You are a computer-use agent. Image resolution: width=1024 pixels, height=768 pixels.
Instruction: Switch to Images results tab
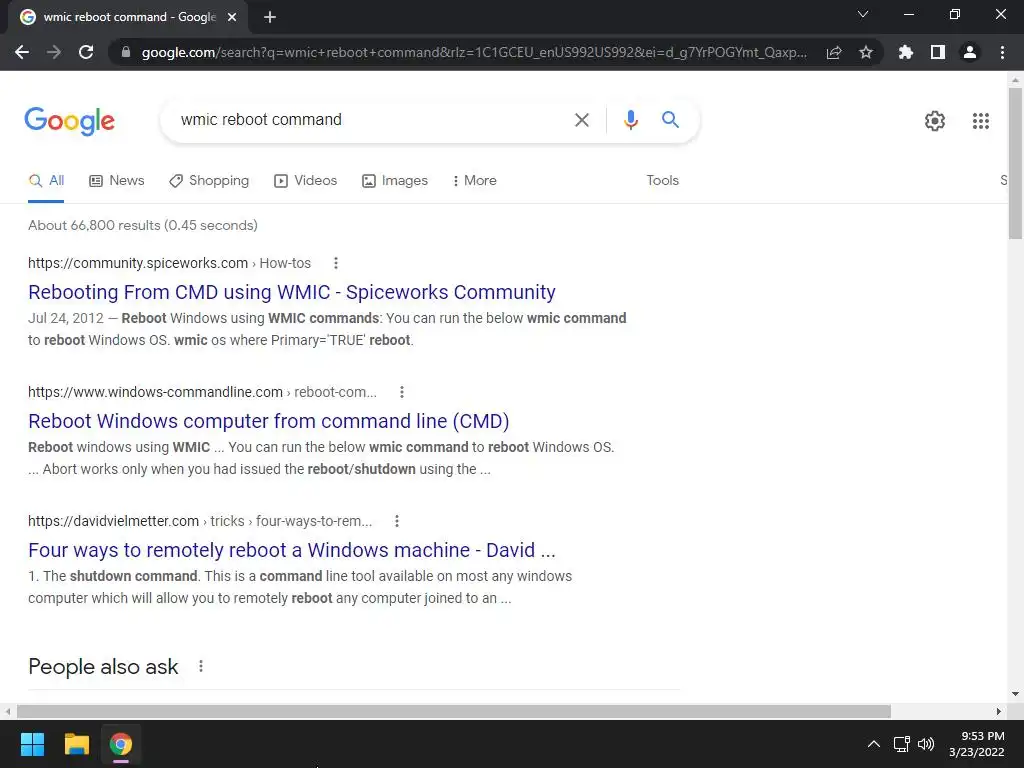(x=395, y=181)
